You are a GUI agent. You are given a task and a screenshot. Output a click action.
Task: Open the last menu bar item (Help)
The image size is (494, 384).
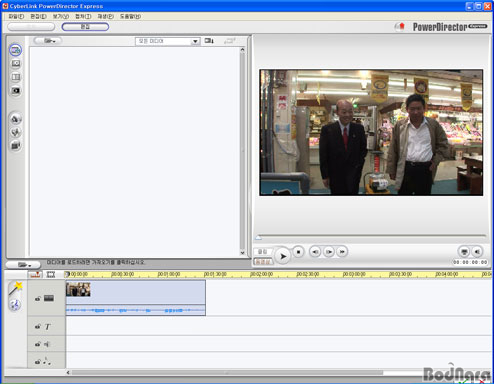130,16
